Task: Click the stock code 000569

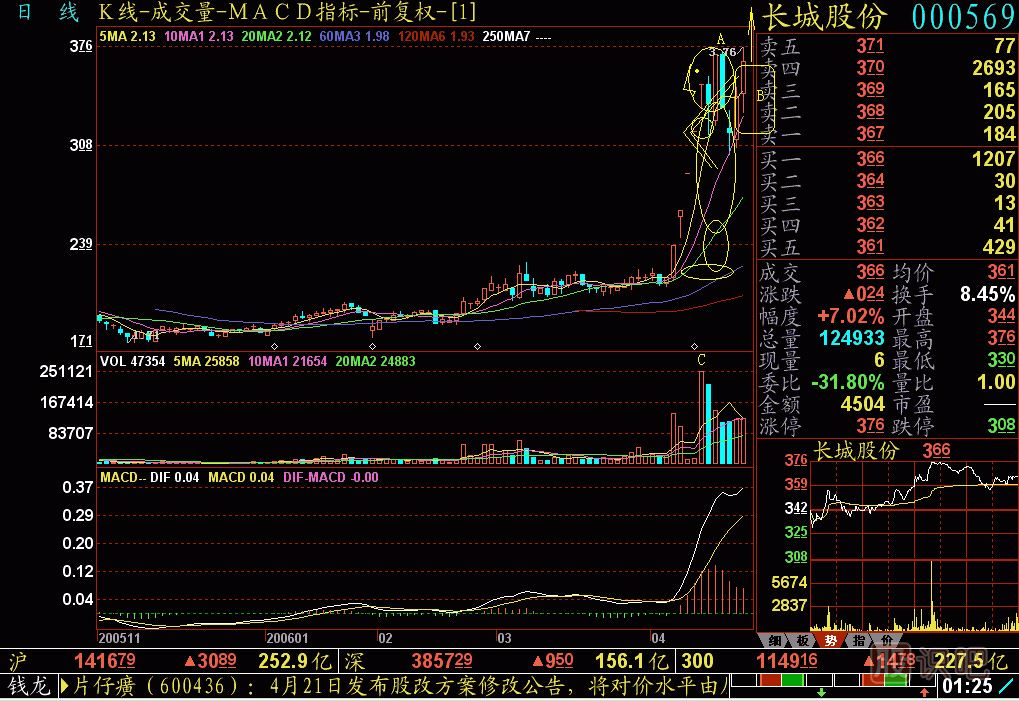Action: pyautogui.click(x=964, y=17)
